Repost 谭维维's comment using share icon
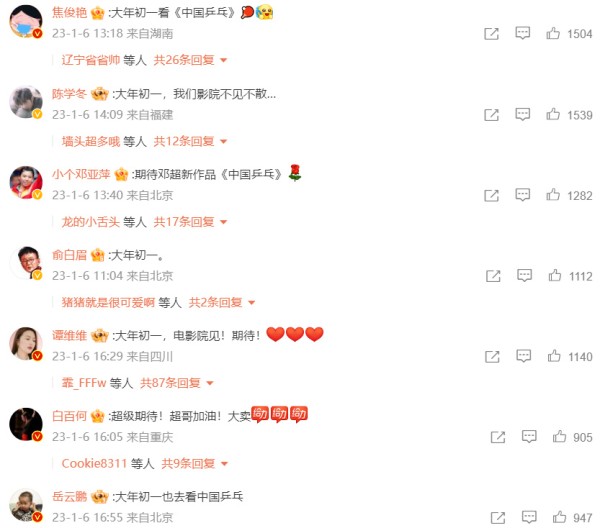This screenshot has height=528, width=600. [492, 357]
